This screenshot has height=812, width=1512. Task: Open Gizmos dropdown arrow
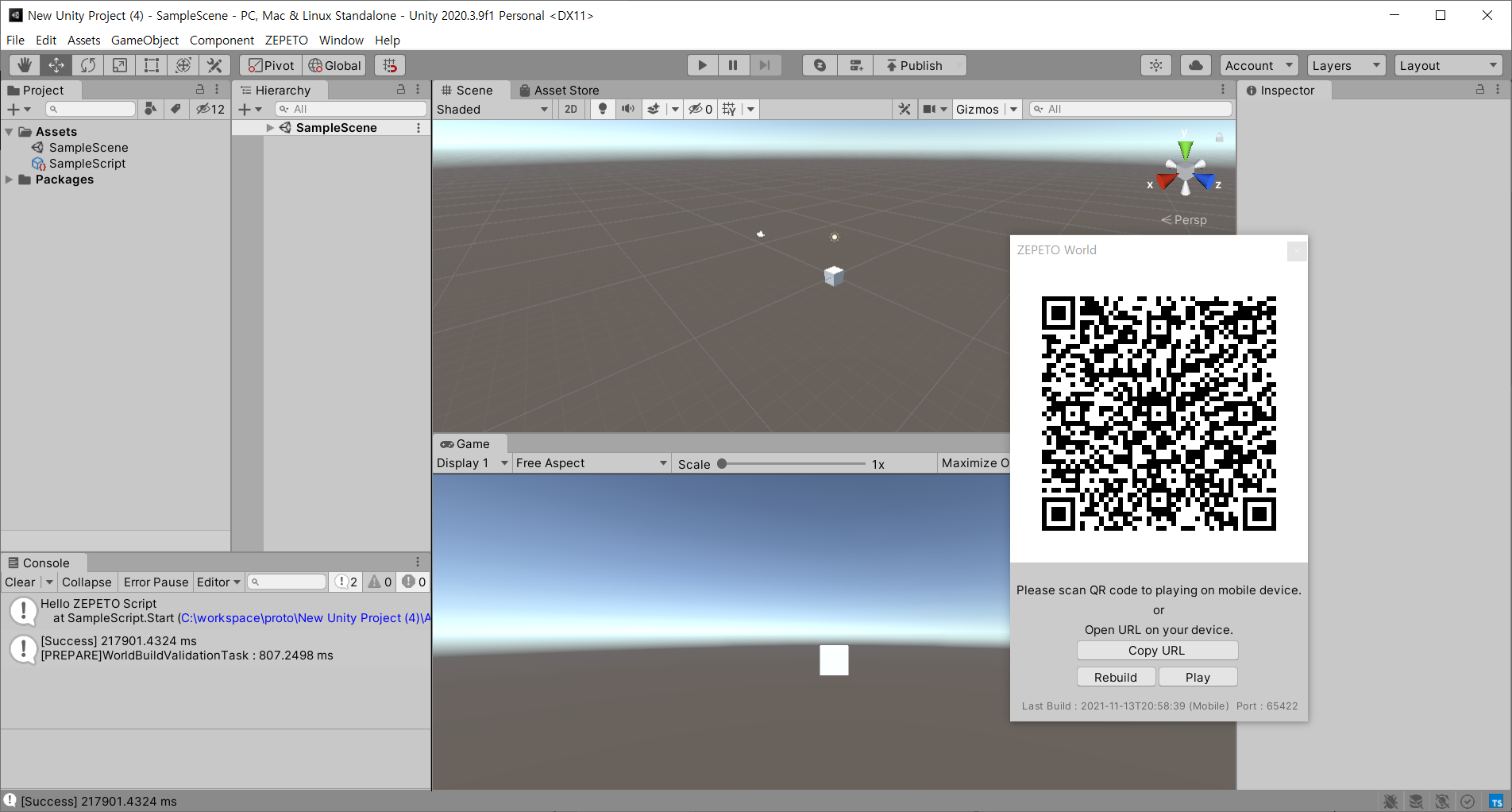click(1014, 109)
